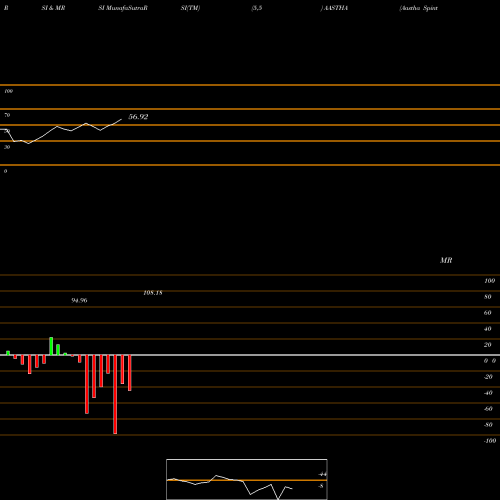Select the tallest green histogram bar
500x500 pixels.
tap(51, 346)
